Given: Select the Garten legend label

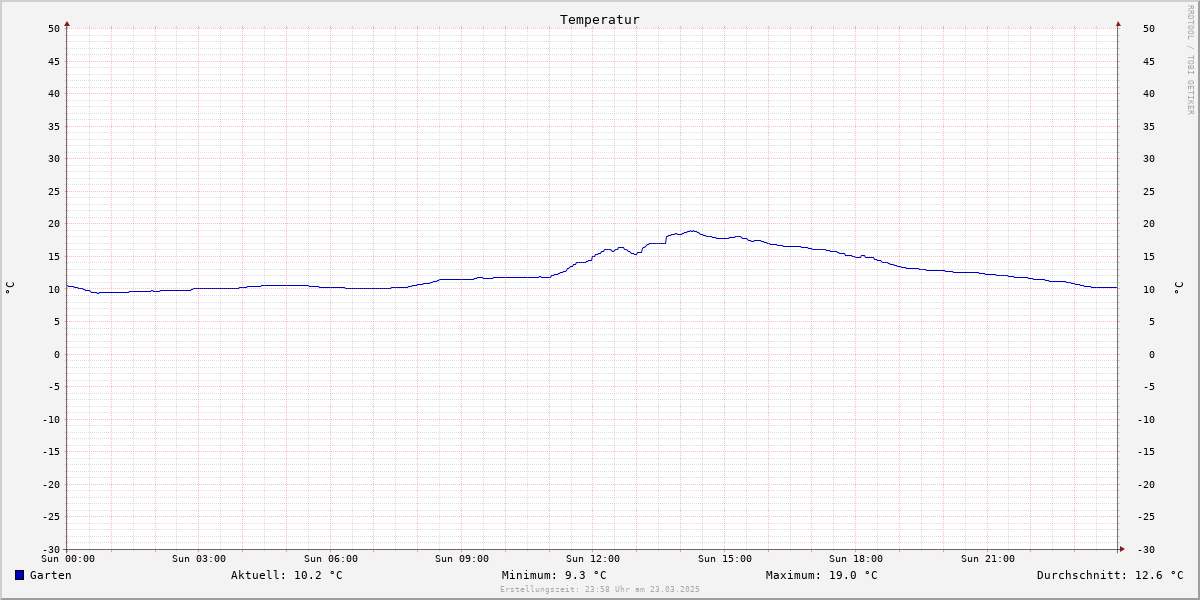Looking at the screenshot, I should click(50, 575).
